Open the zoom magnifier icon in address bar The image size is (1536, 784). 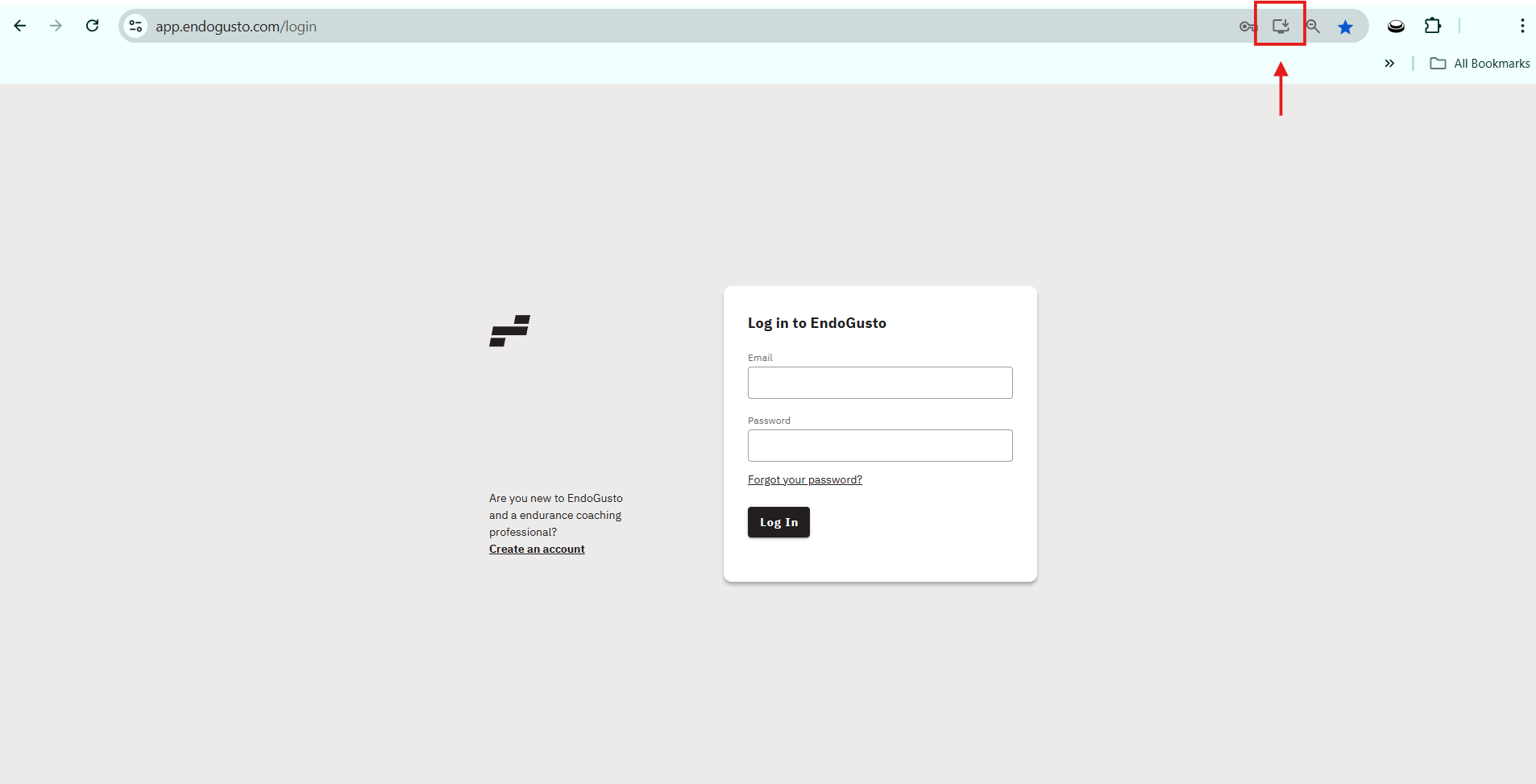tap(1313, 27)
